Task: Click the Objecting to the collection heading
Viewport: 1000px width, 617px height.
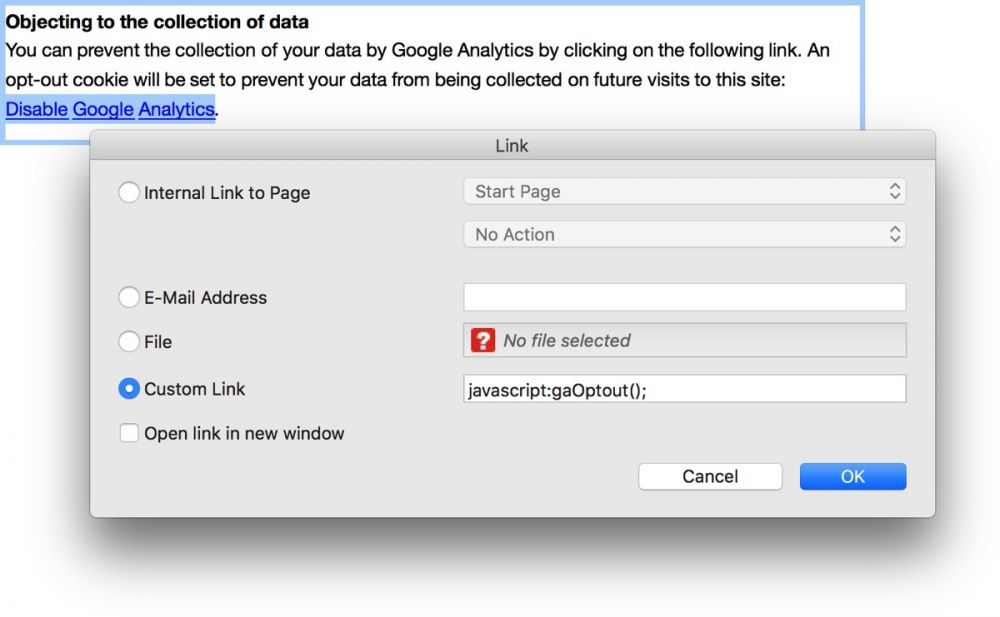Action: tap(157, 22)
